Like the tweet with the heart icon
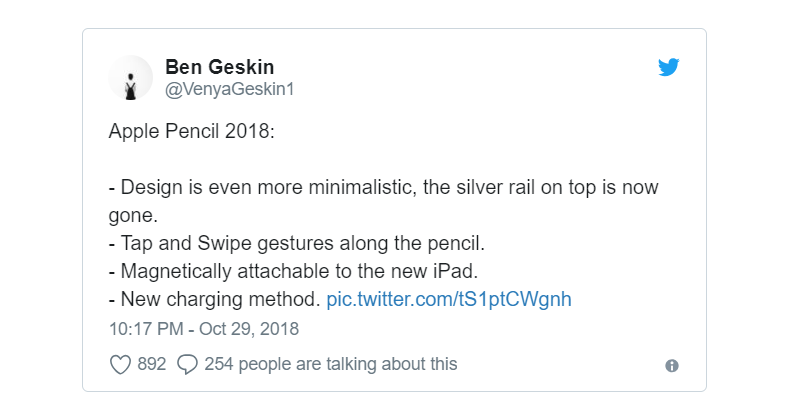This screenshot has width=791, height=417. coord(120,364)
